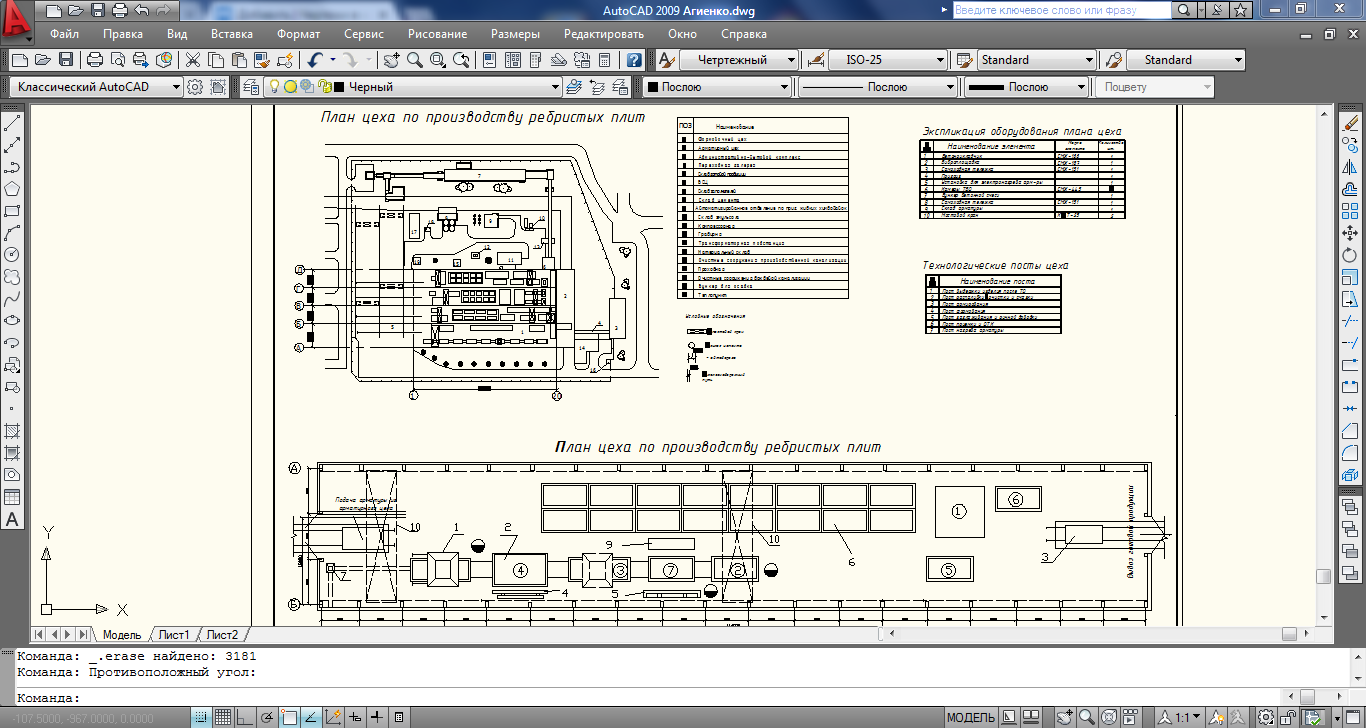
Task: Open the color control dropdown Послою
Action: click(x=716, y=87)
